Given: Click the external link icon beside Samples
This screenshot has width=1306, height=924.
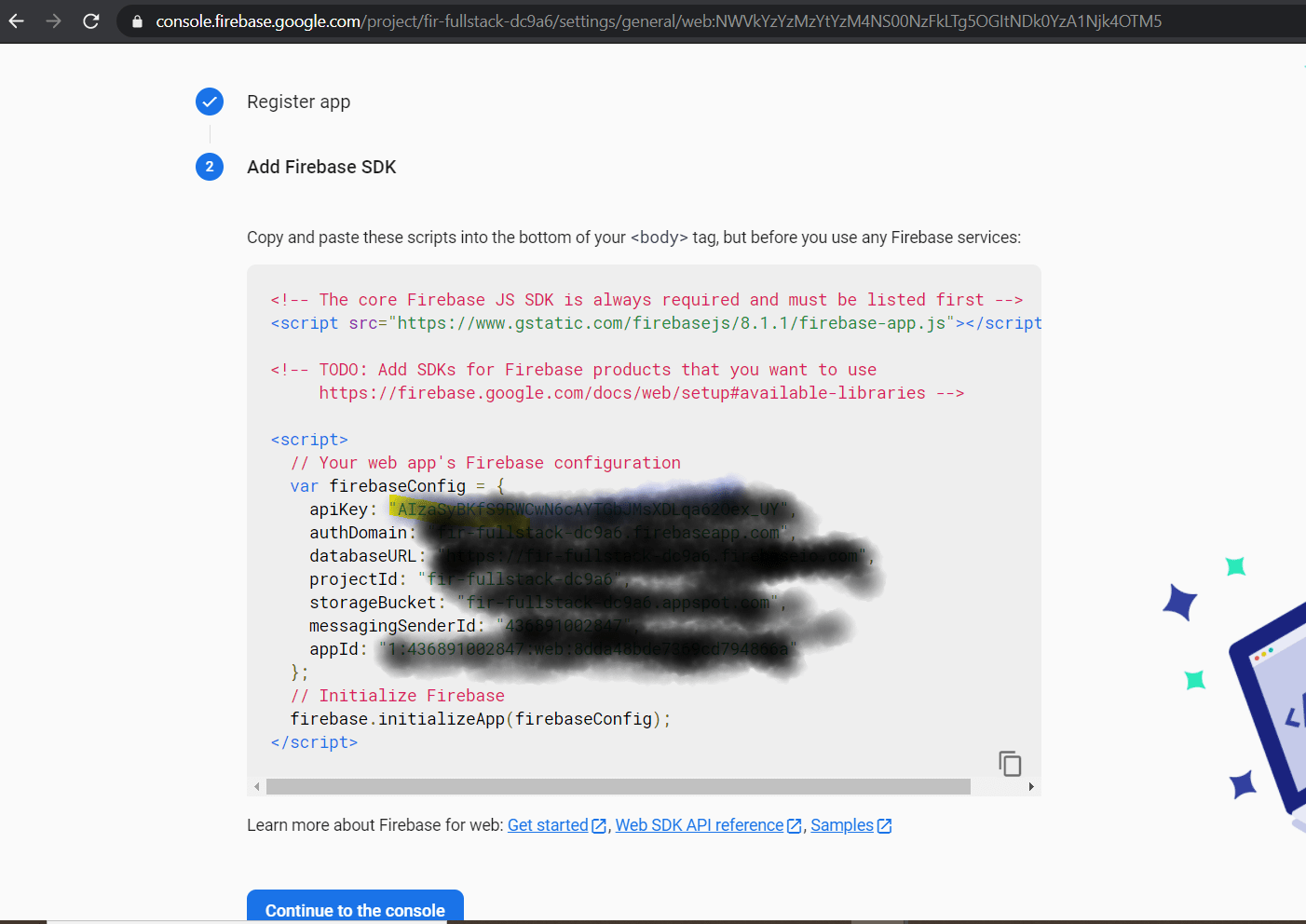Looking at the screenshot, I should click(886, 825).
